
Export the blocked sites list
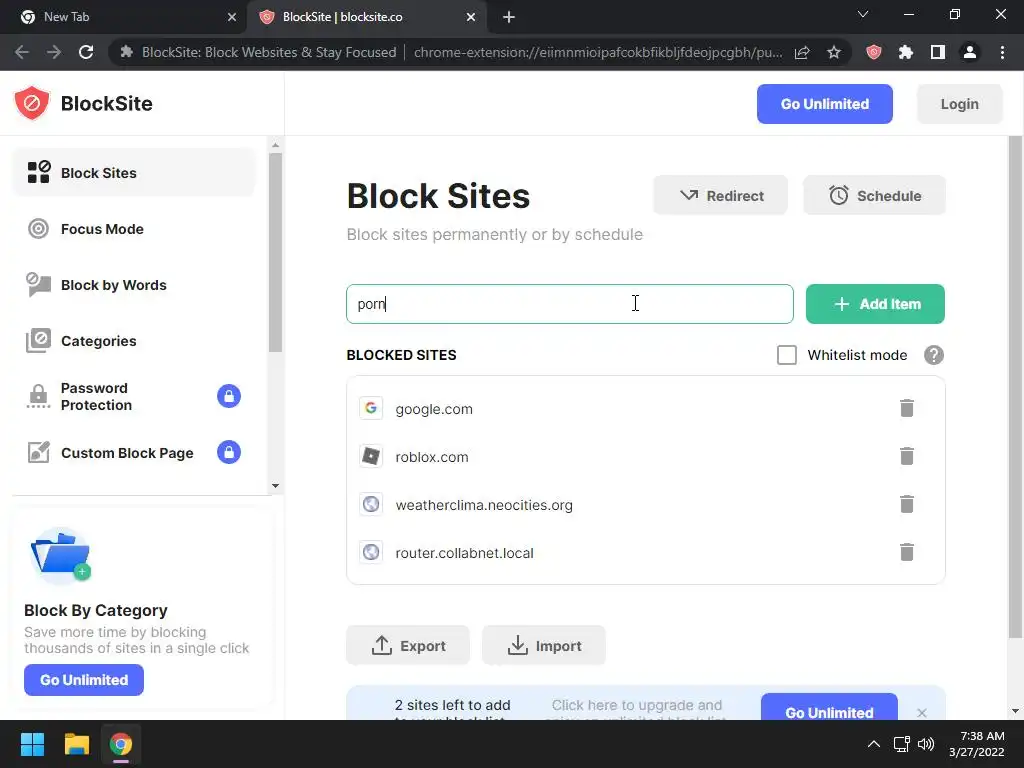[408, 645]
